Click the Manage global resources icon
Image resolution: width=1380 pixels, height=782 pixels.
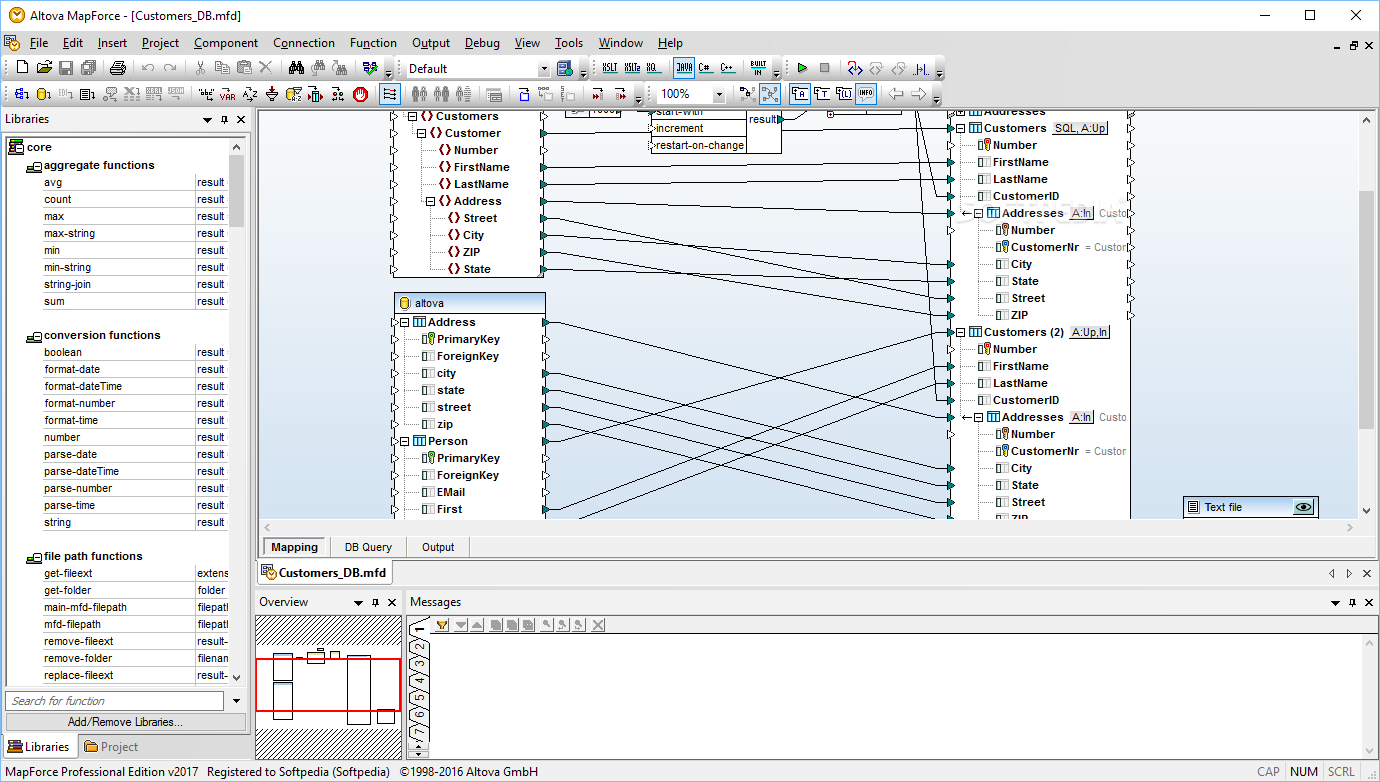point(564,68)
